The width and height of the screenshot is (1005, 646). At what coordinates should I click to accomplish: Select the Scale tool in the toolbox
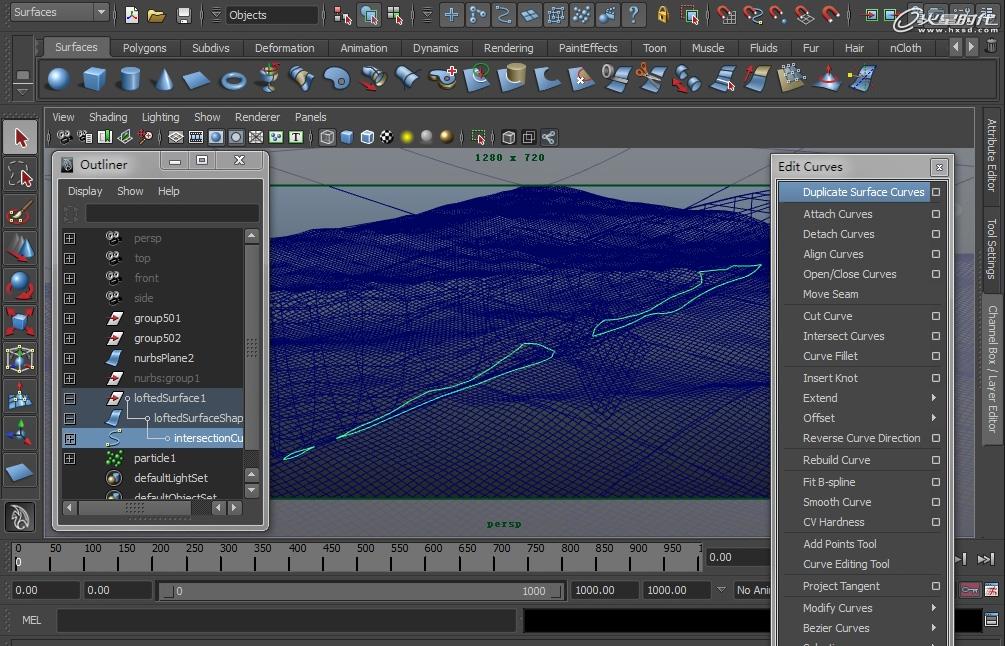tap(20, 322)
